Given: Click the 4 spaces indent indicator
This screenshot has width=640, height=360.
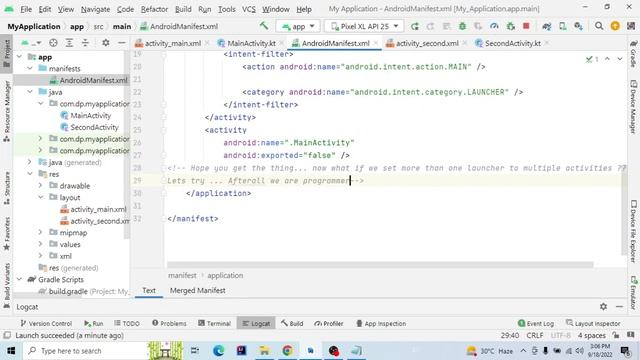Looking at the screenshot, I should 591,336.
